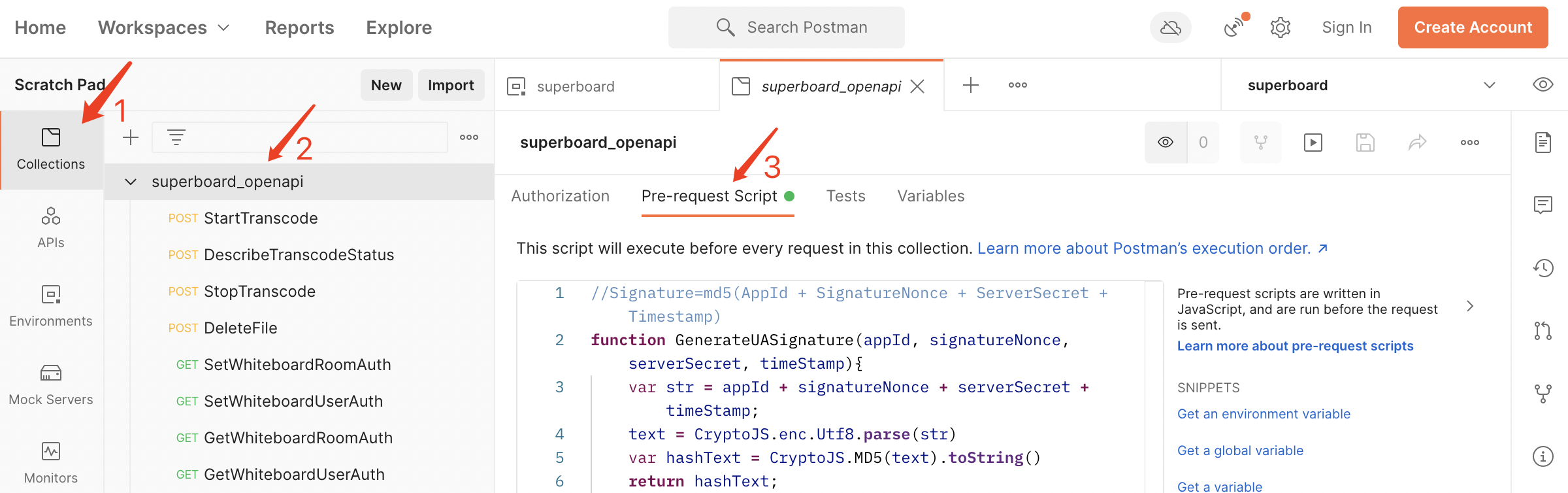Switch to the Variables tab
Screen dimensions: 1568x493
click(931, 196)
